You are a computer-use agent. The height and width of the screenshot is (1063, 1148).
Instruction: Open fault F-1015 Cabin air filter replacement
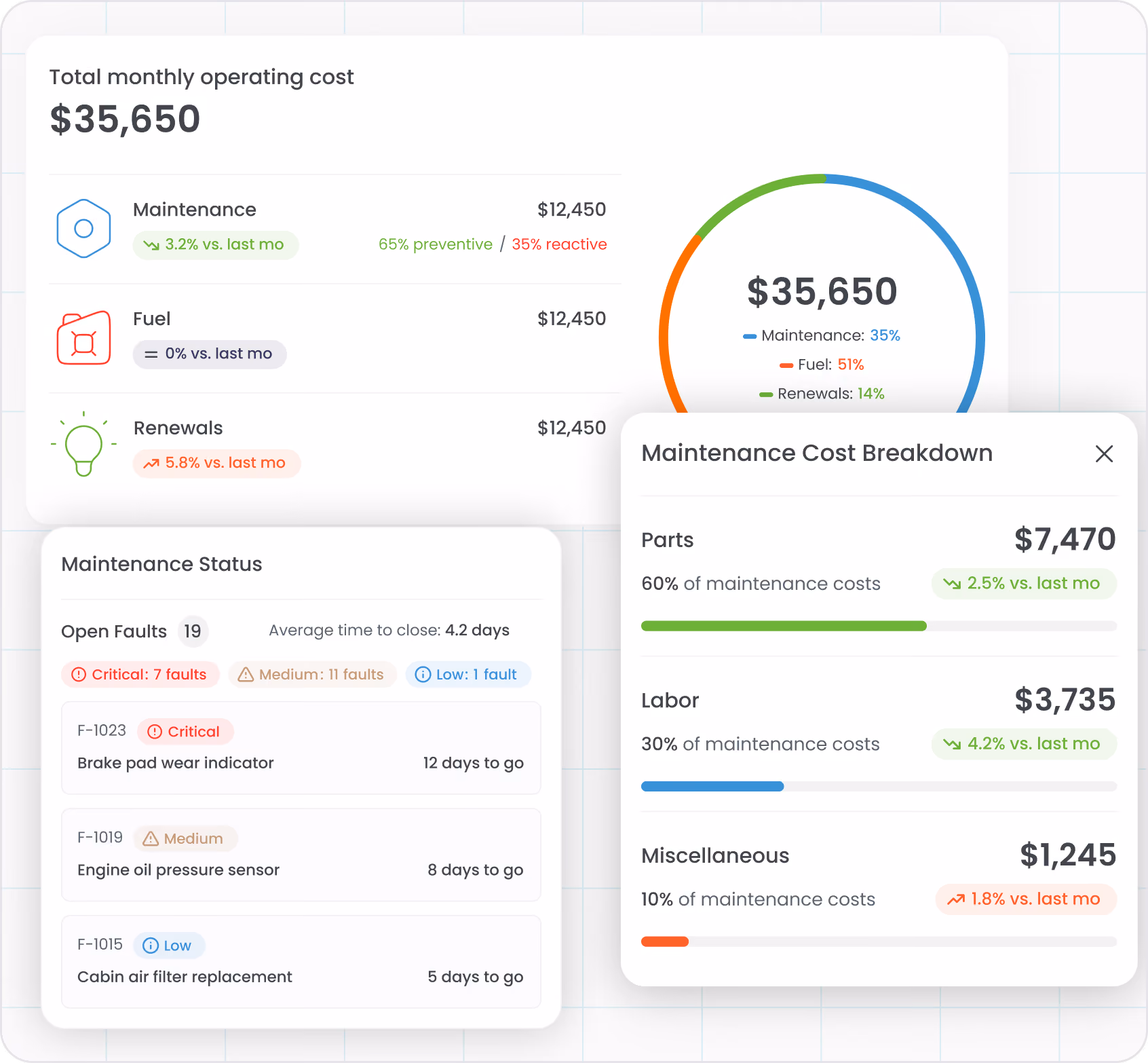(301, 962)
